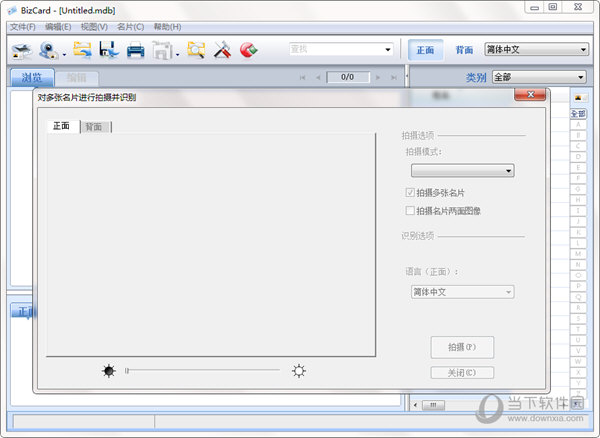This screenshot has width=600, height=438.
Task: Click the webcam capture toolbar icon
Action: click(49, 50)
